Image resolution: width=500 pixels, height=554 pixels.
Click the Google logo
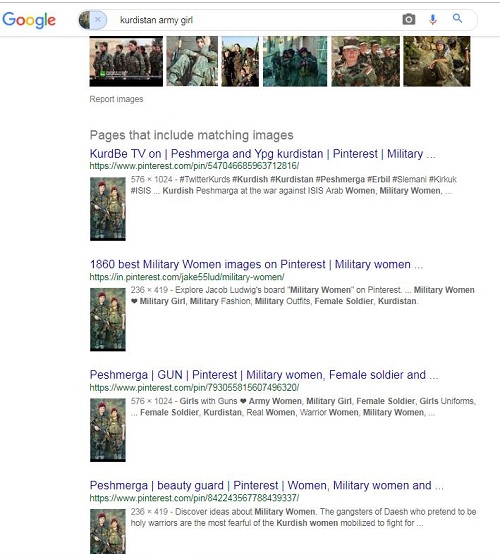pos(29,20)
